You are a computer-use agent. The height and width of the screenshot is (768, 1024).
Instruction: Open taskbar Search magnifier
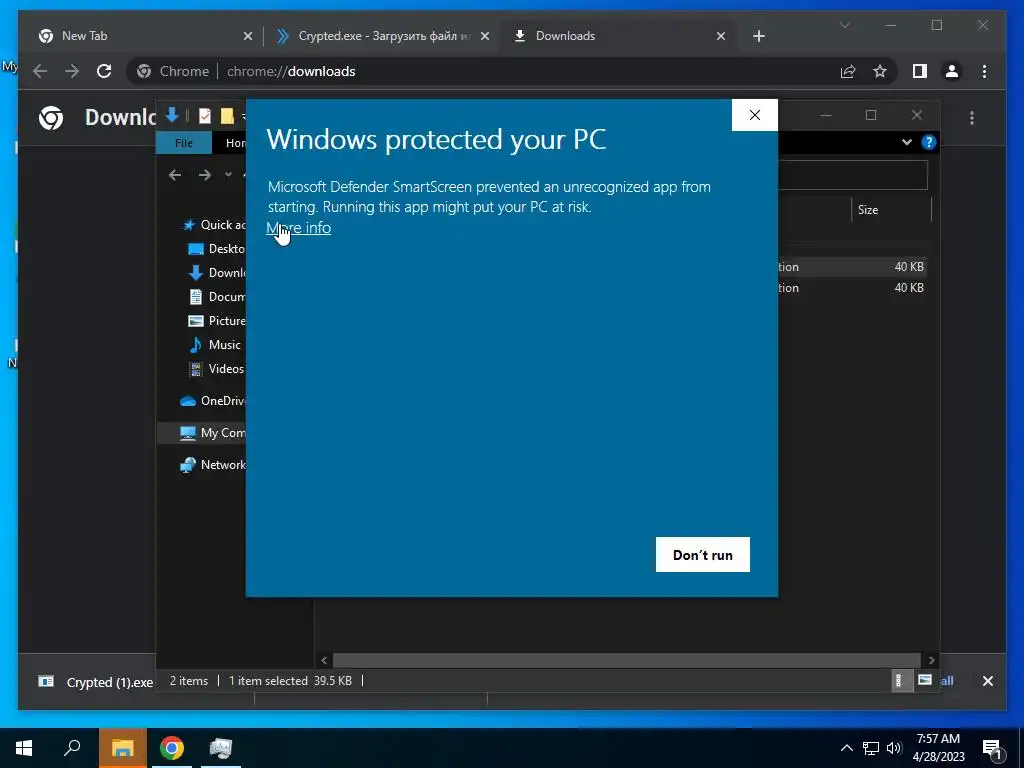[72, 748]
